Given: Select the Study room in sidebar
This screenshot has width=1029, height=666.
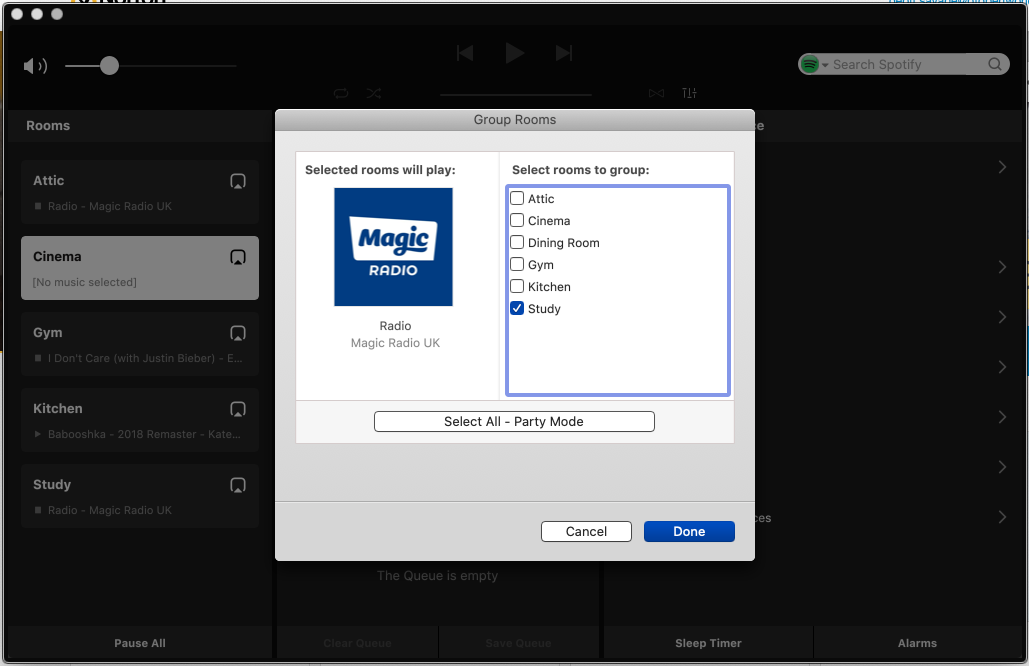Looking at the screenshot, I should click(140, 497).
